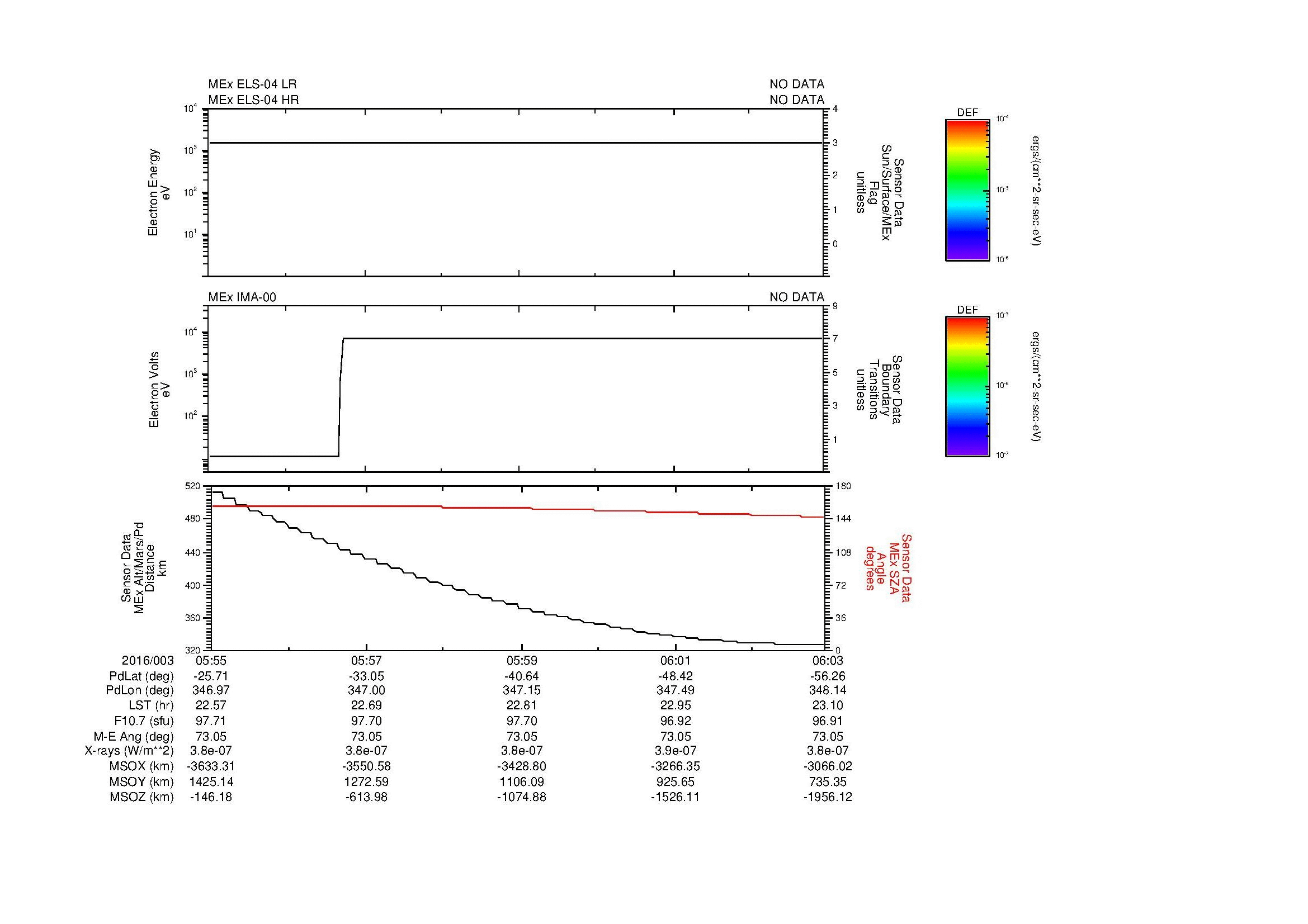Image resolution: width=1308 pixels, height=924 pixels.
Task: Click the 'LST (hr)' row label
Action: coord(151,706)
